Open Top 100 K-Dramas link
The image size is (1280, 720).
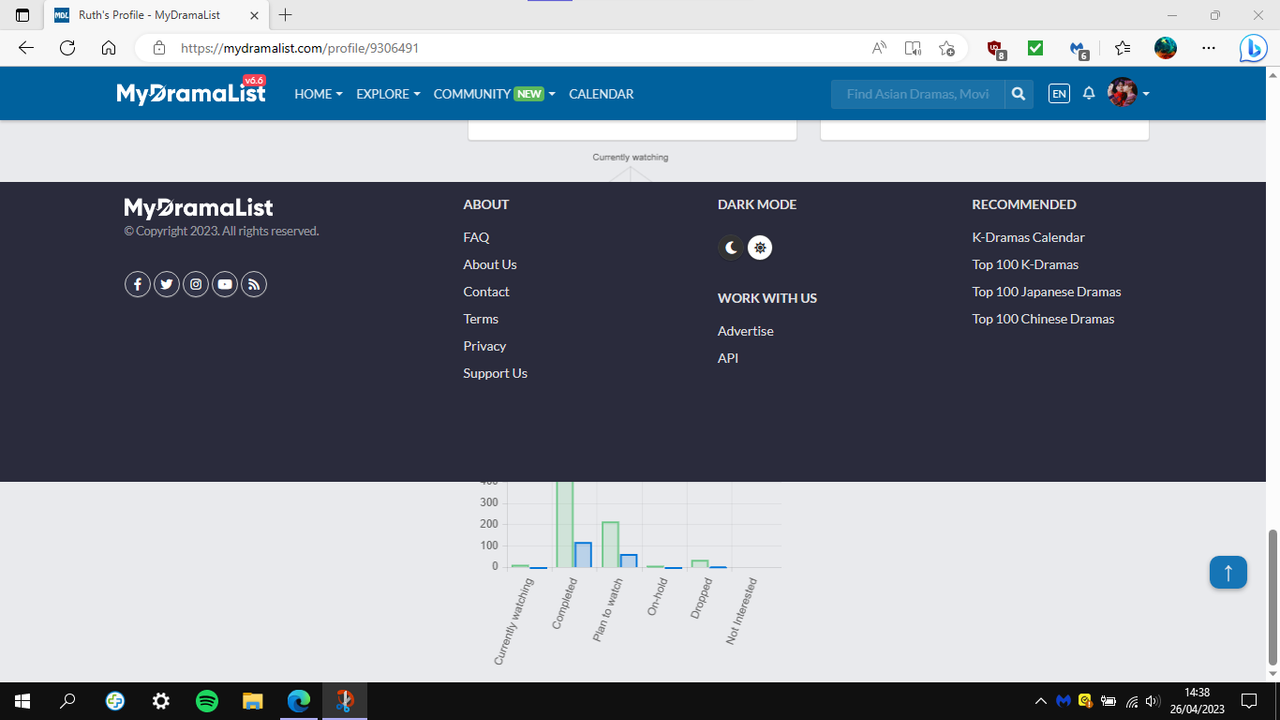1025,264
